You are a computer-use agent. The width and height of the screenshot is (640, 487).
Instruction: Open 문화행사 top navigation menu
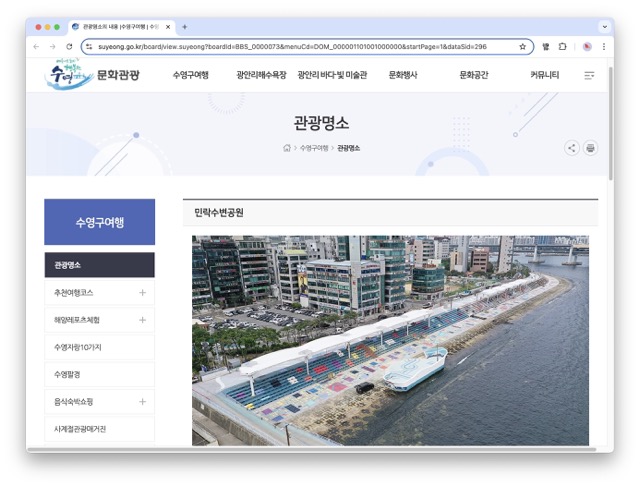coord(403,75)
